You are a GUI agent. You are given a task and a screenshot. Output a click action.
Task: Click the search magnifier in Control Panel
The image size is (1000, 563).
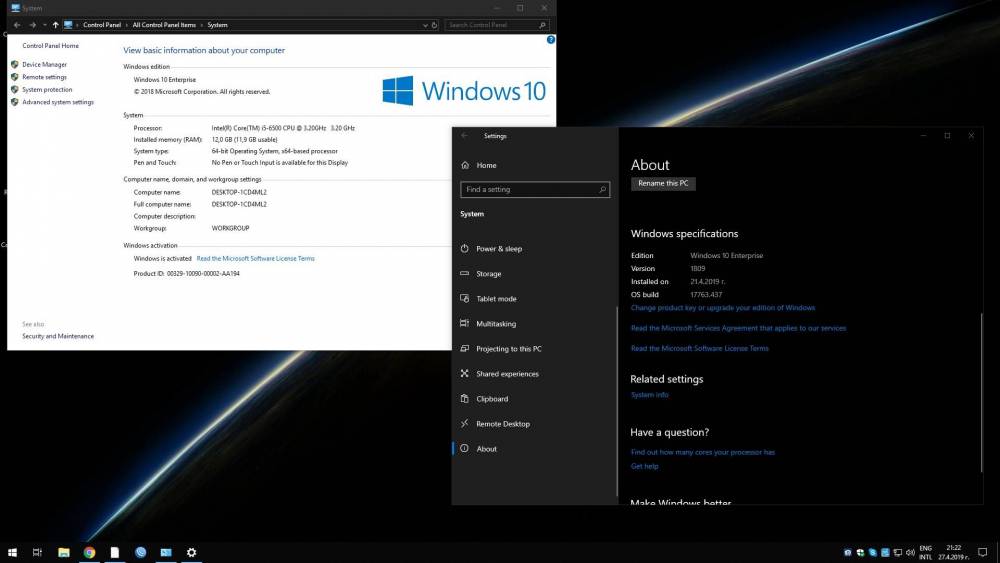pyautogui.click(x=543, y=25)
